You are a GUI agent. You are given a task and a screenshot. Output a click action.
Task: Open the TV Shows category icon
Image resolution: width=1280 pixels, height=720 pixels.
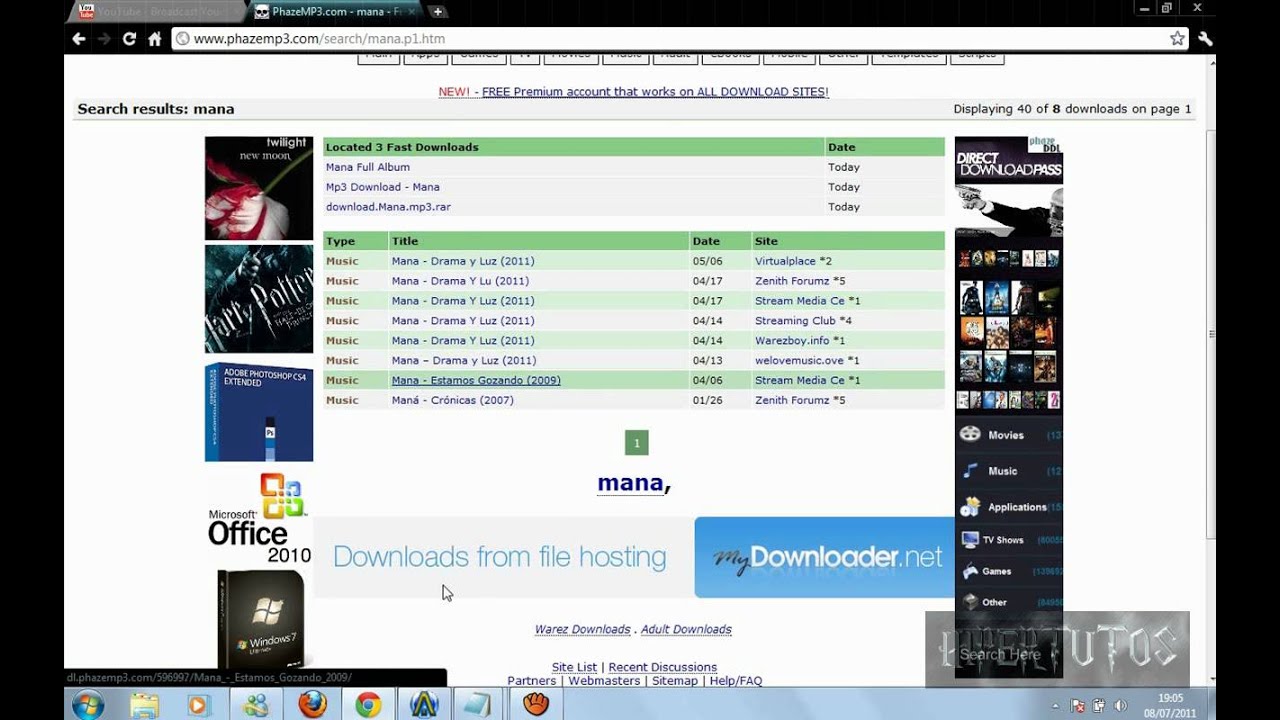[x=970, y=540]
